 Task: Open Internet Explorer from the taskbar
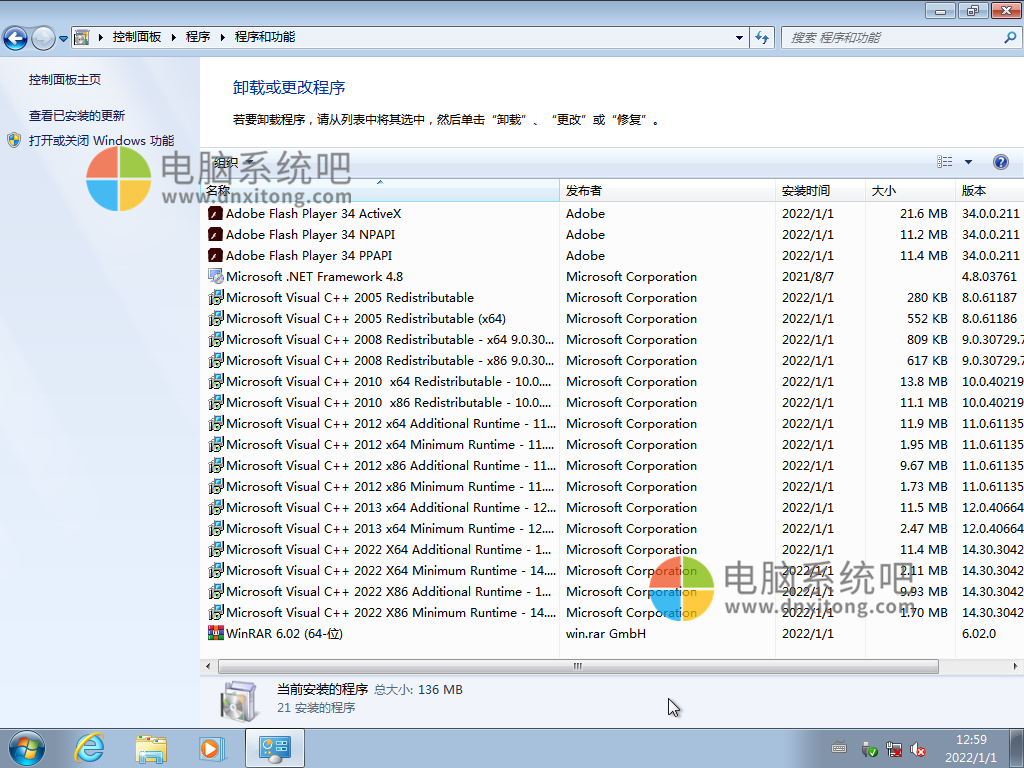(90, 747)
